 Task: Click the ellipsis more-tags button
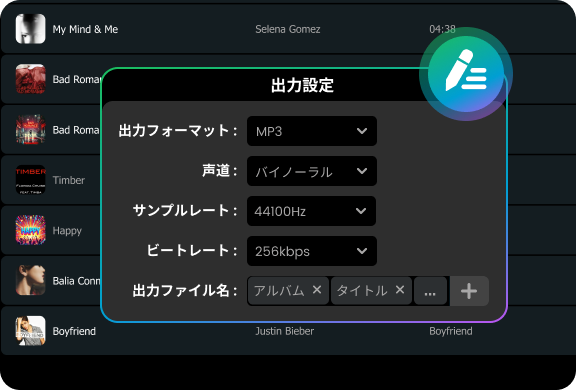pyautogui.click(x=430, y=291)
